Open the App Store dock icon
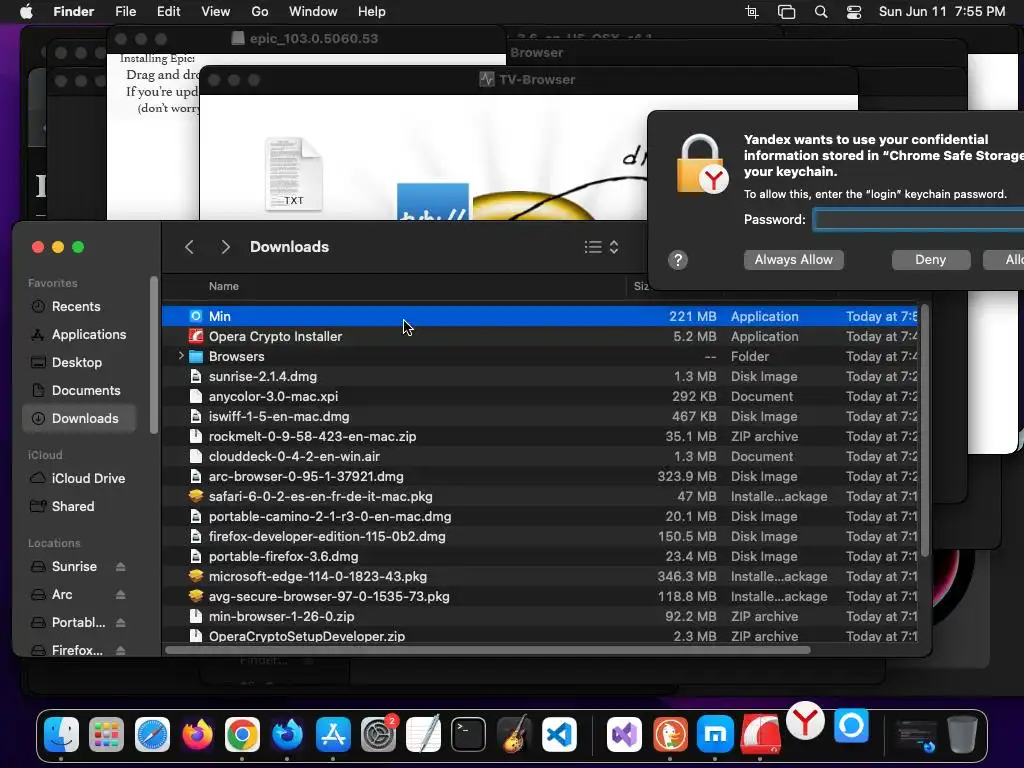Viewport: 1024px width, 768px height. coord(333,735)
